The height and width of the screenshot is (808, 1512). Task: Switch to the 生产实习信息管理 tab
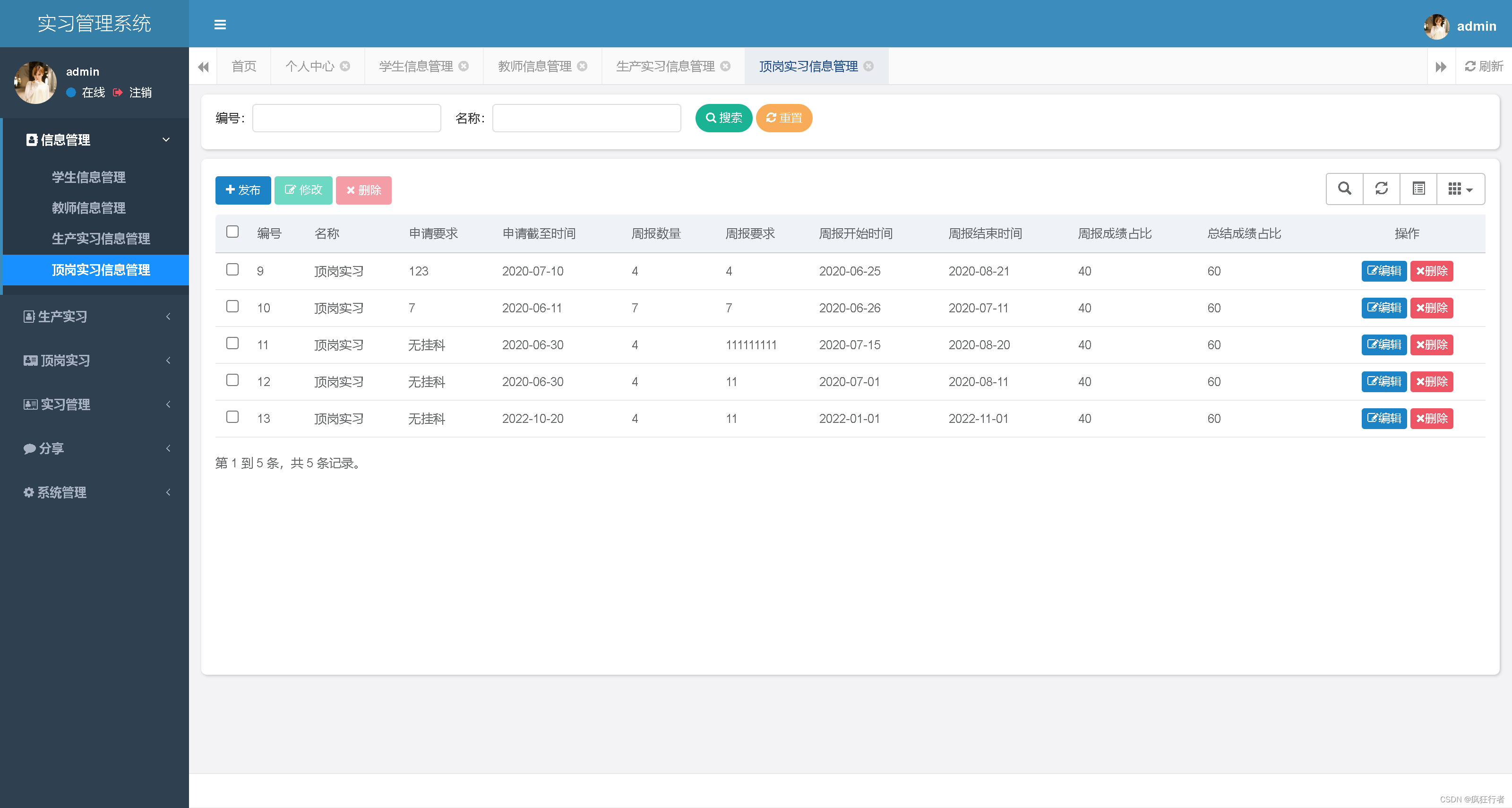[666, 66]
